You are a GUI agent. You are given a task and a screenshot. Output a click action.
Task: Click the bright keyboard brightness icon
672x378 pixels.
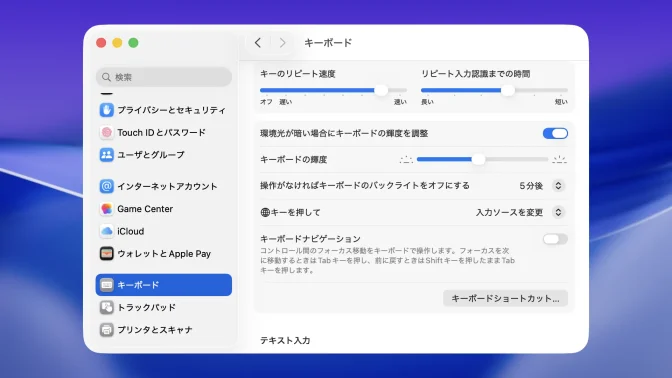pos(559,159)
